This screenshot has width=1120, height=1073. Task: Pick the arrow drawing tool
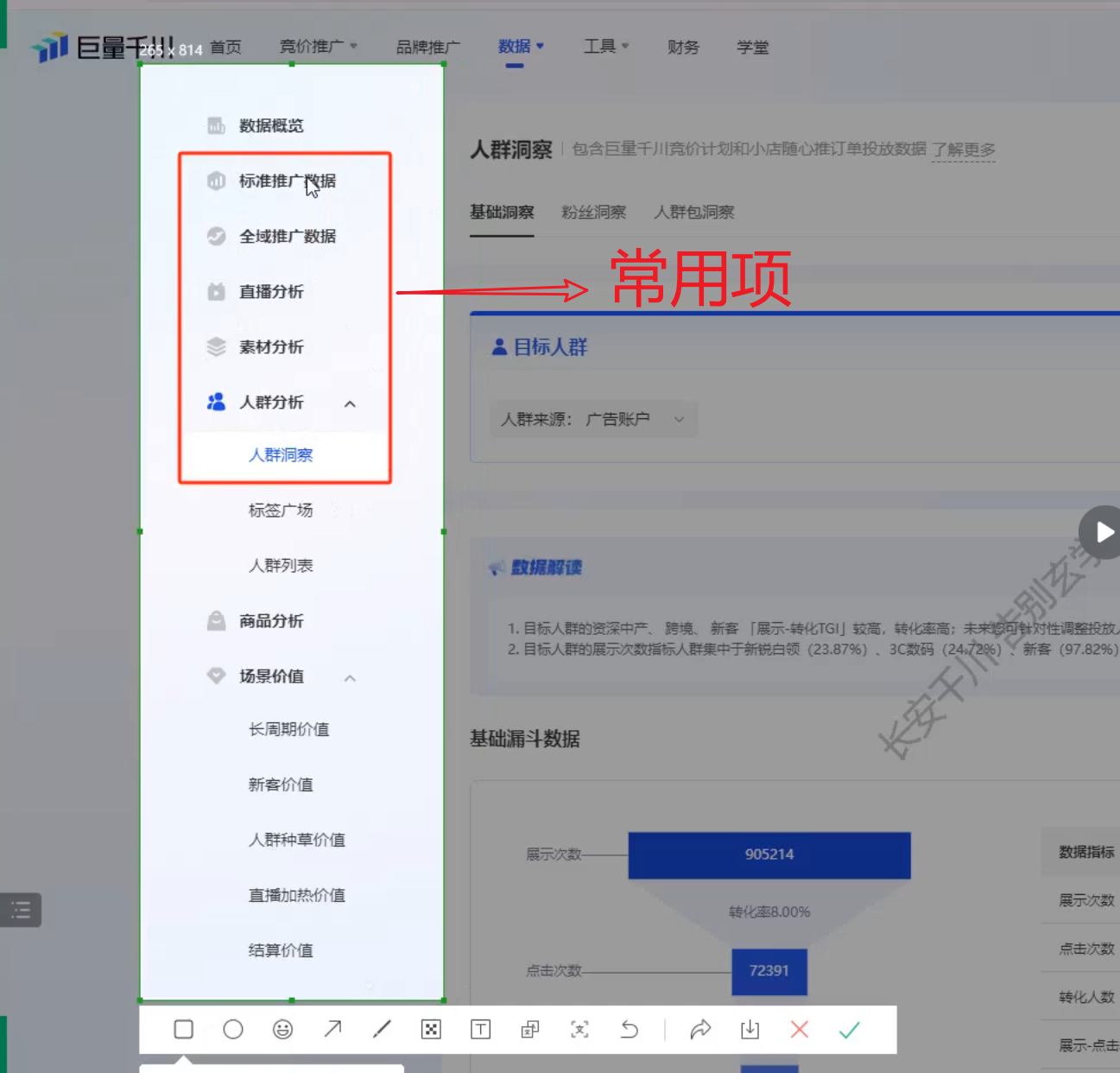332,1029
